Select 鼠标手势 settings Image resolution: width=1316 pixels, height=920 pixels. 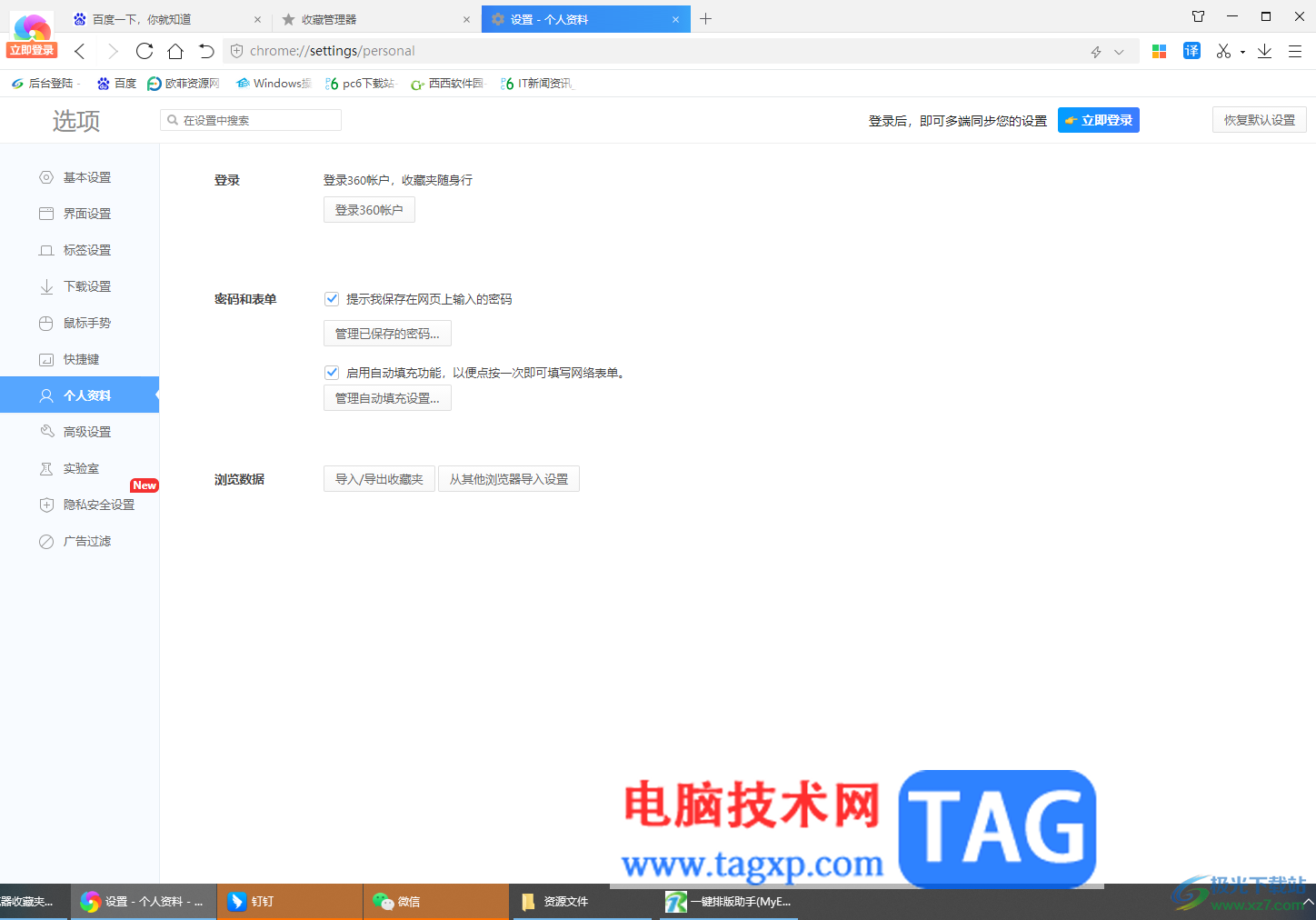(x=79, y=323)
